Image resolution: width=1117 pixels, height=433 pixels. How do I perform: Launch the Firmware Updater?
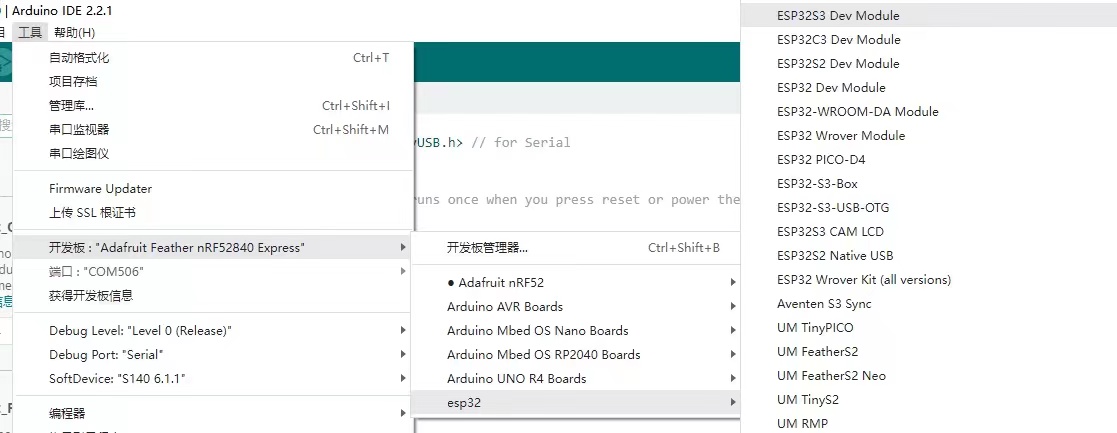pos(213,189)
